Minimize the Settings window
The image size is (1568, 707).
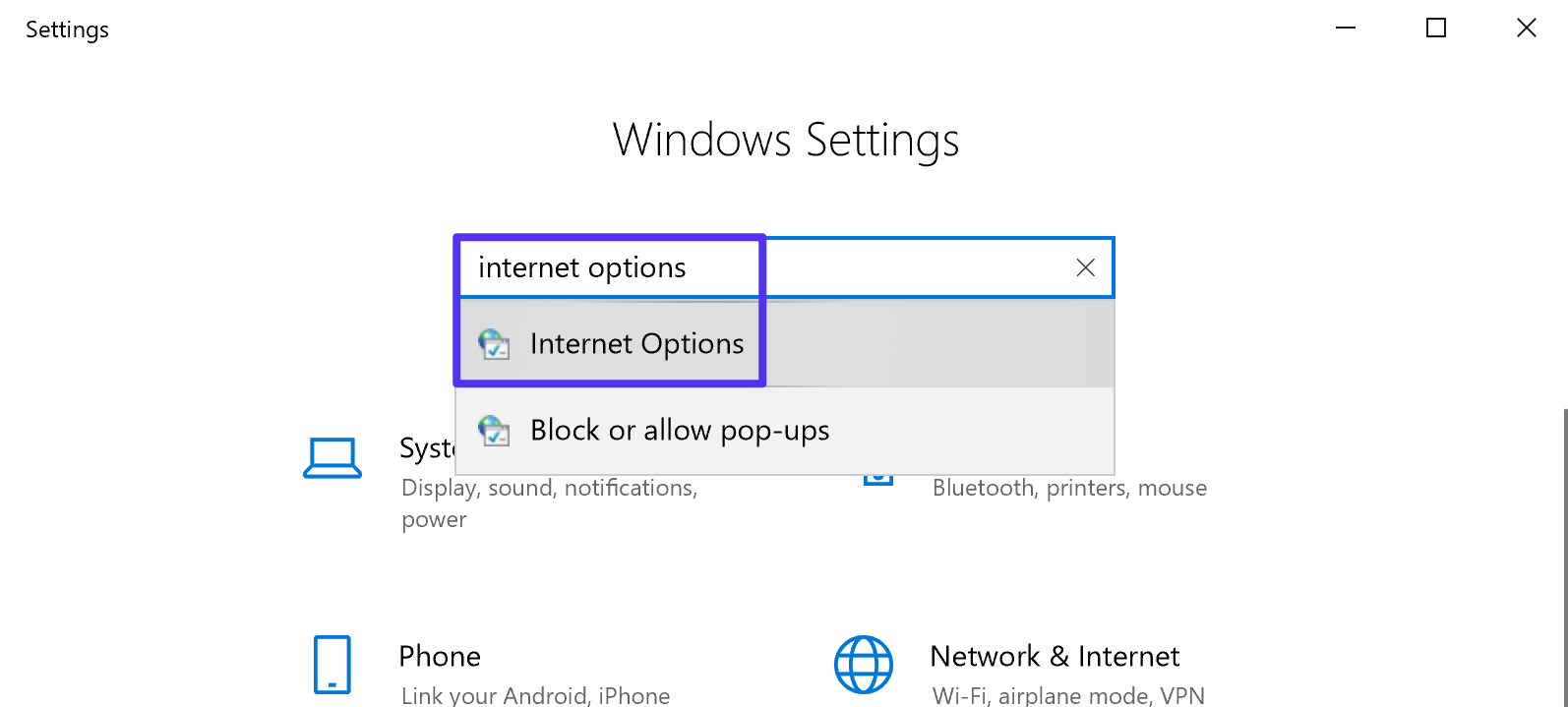click(1345, 28)
